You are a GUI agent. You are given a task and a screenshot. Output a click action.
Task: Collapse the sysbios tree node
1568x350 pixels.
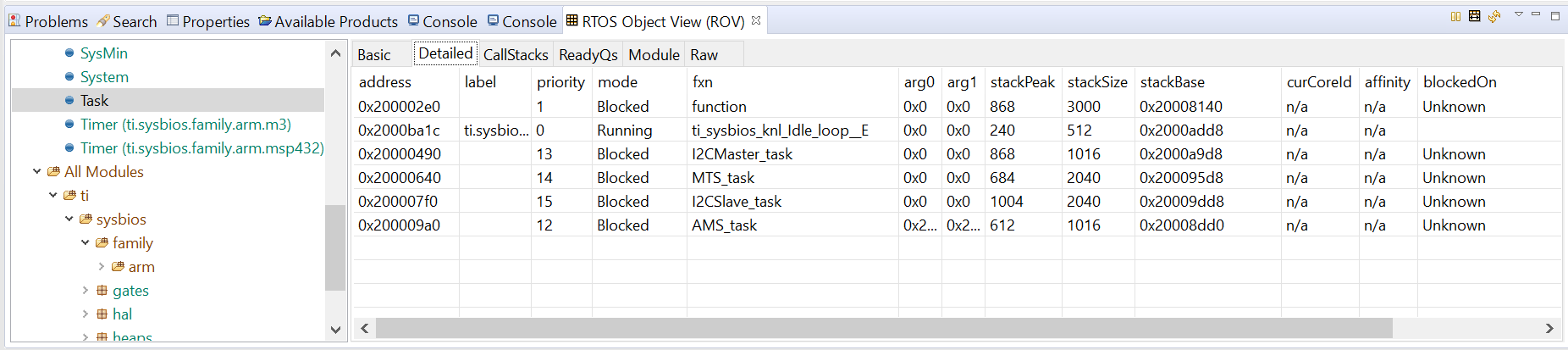click(69, 219)
